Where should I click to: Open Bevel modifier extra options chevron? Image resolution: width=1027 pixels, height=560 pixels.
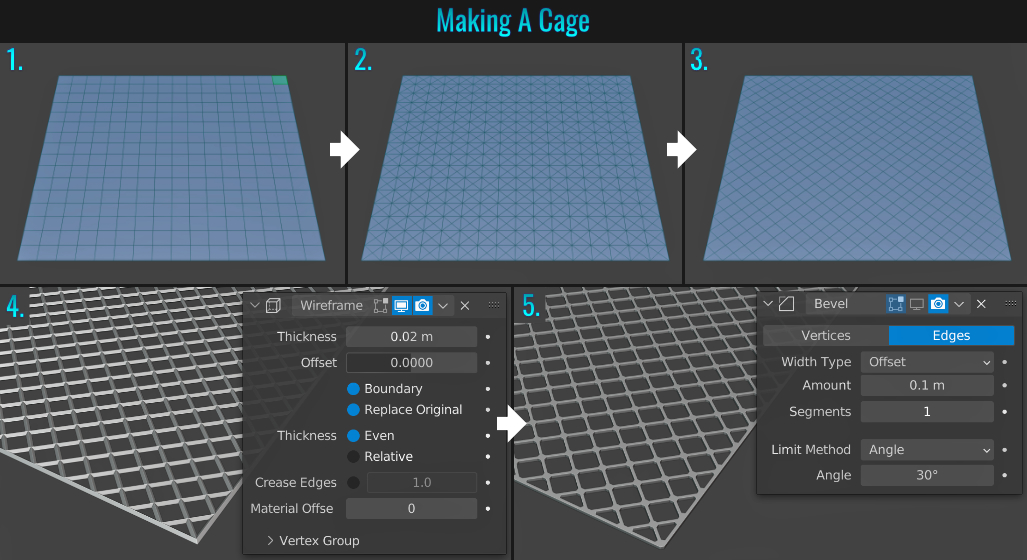coord(959,304)
